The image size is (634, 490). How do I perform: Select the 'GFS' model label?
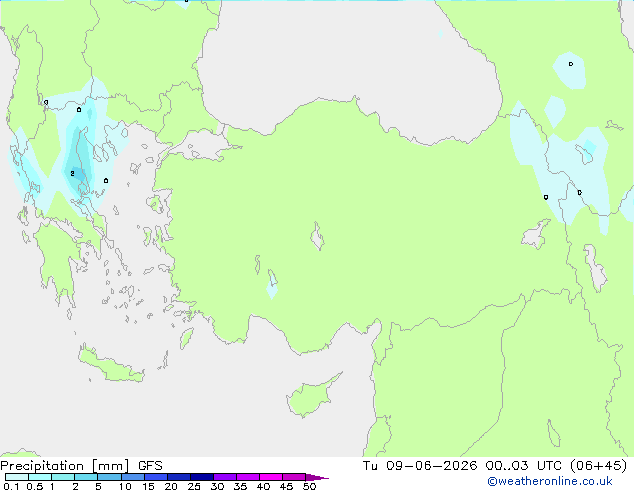150,466
